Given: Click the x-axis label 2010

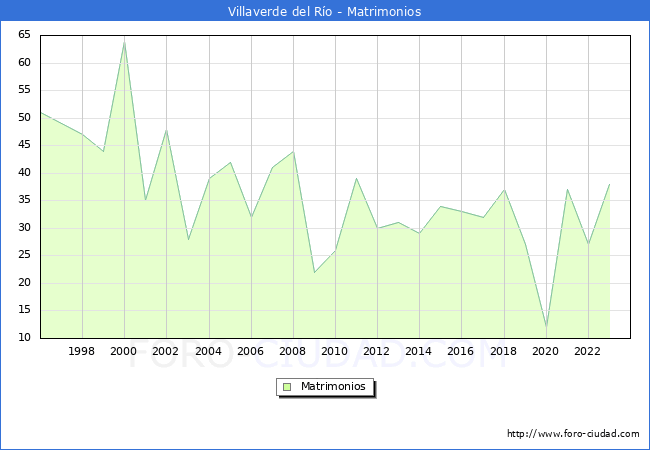Looking at the screenshot, I should (x=335, y=351).
